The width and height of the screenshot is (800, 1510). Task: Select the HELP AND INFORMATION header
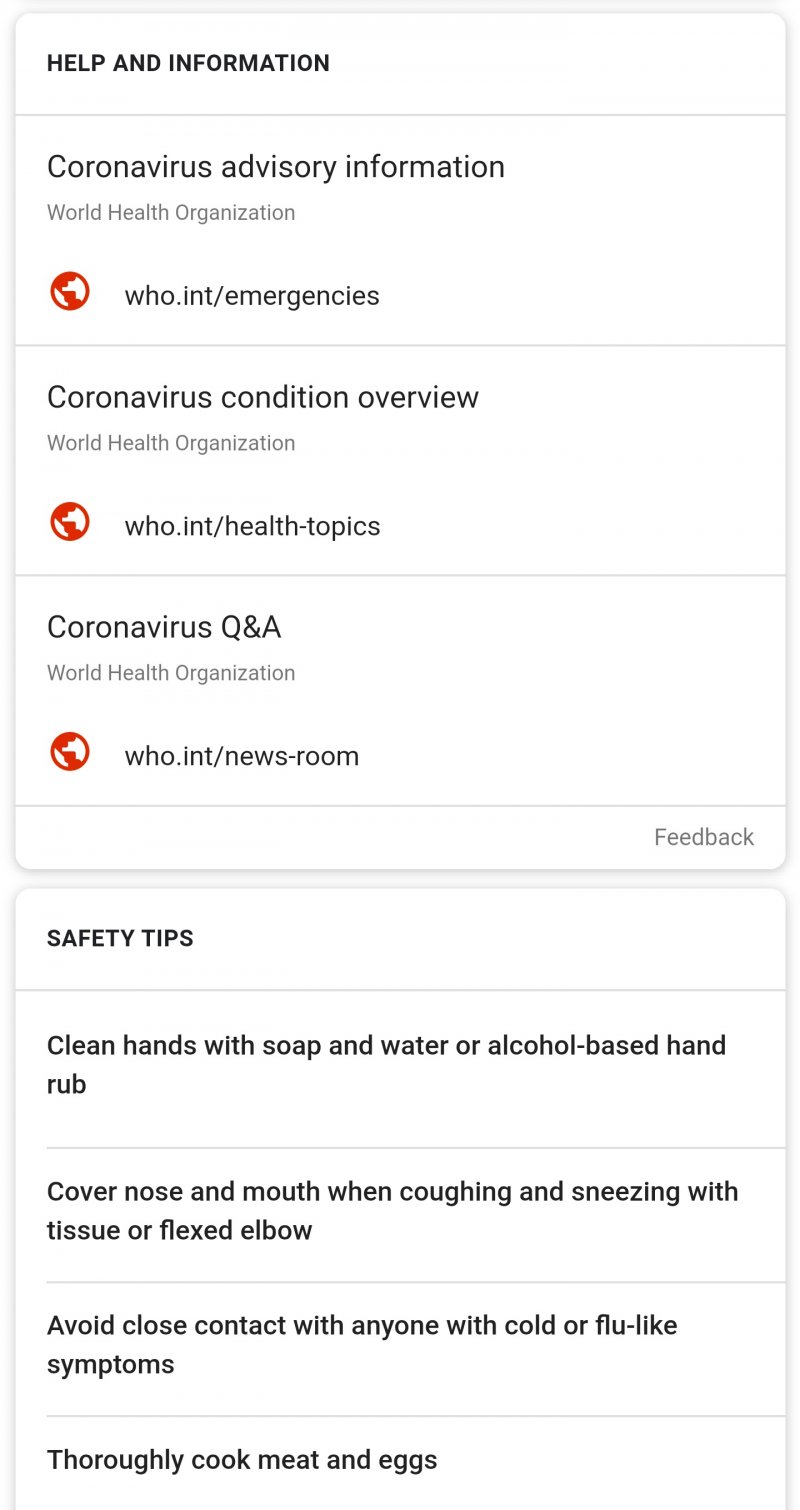tap(188, 63)
